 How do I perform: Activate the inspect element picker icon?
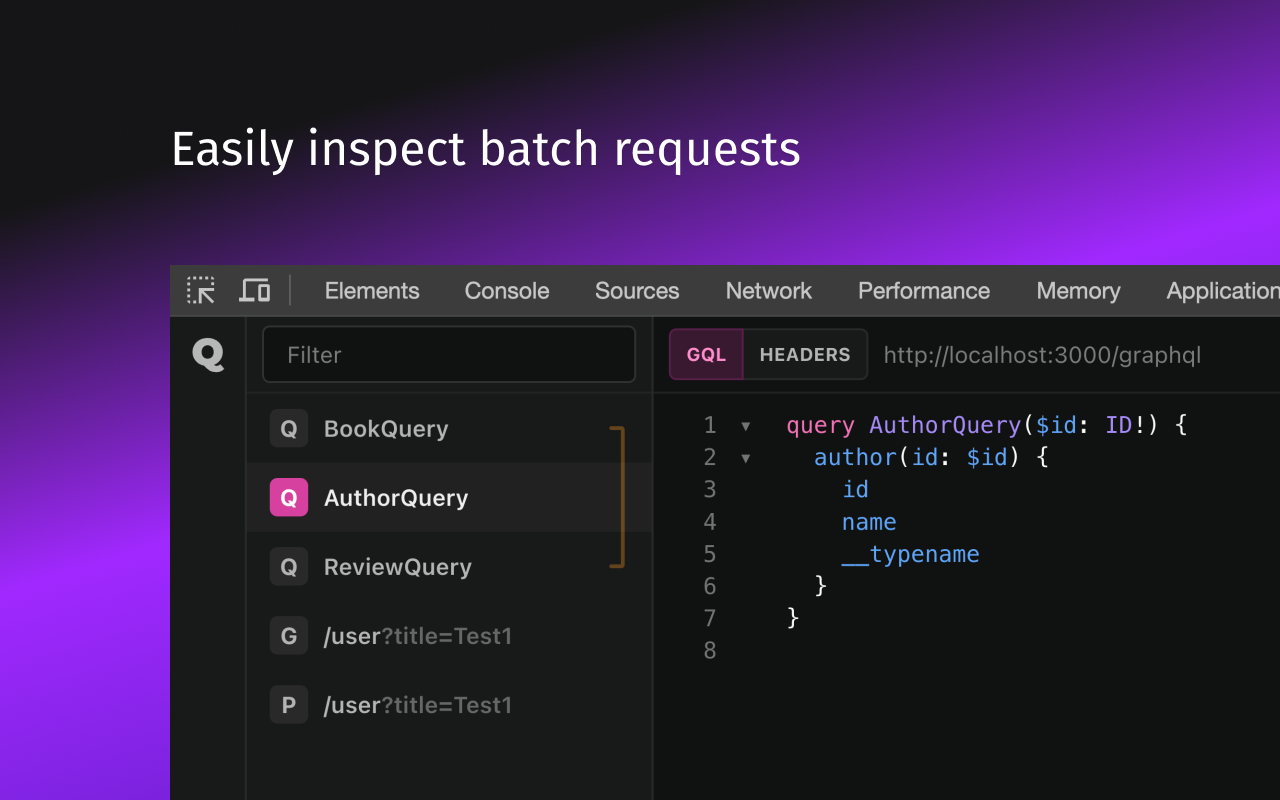(x=201, y=291)
